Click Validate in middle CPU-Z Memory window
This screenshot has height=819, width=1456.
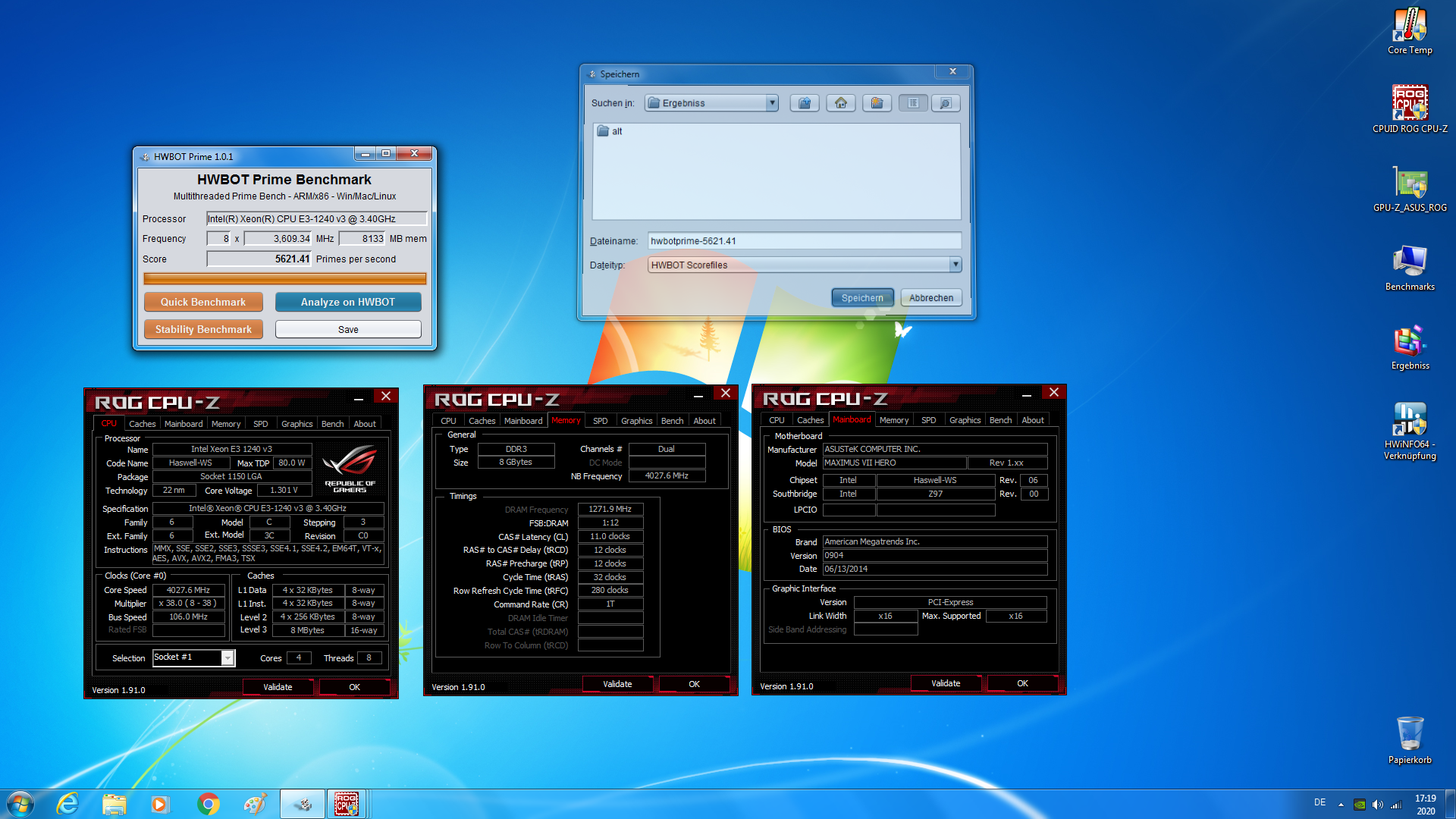point(617,684)
